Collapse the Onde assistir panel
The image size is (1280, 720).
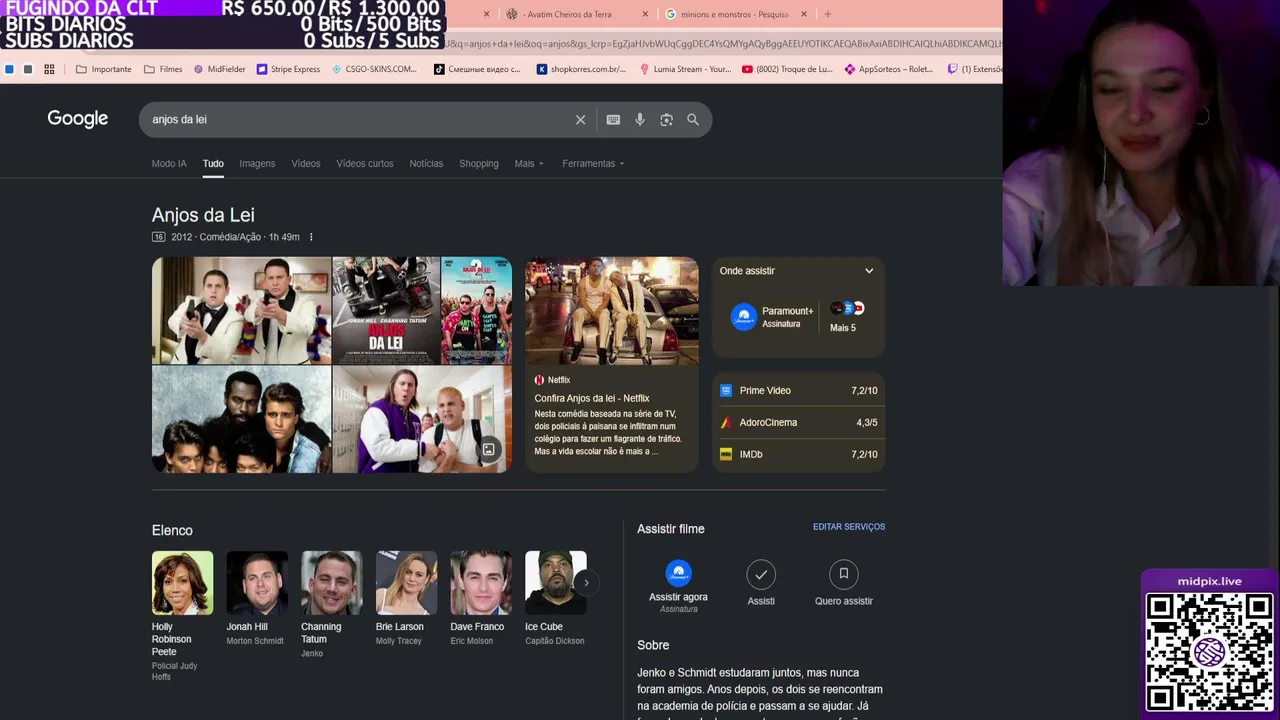(869, 271)
